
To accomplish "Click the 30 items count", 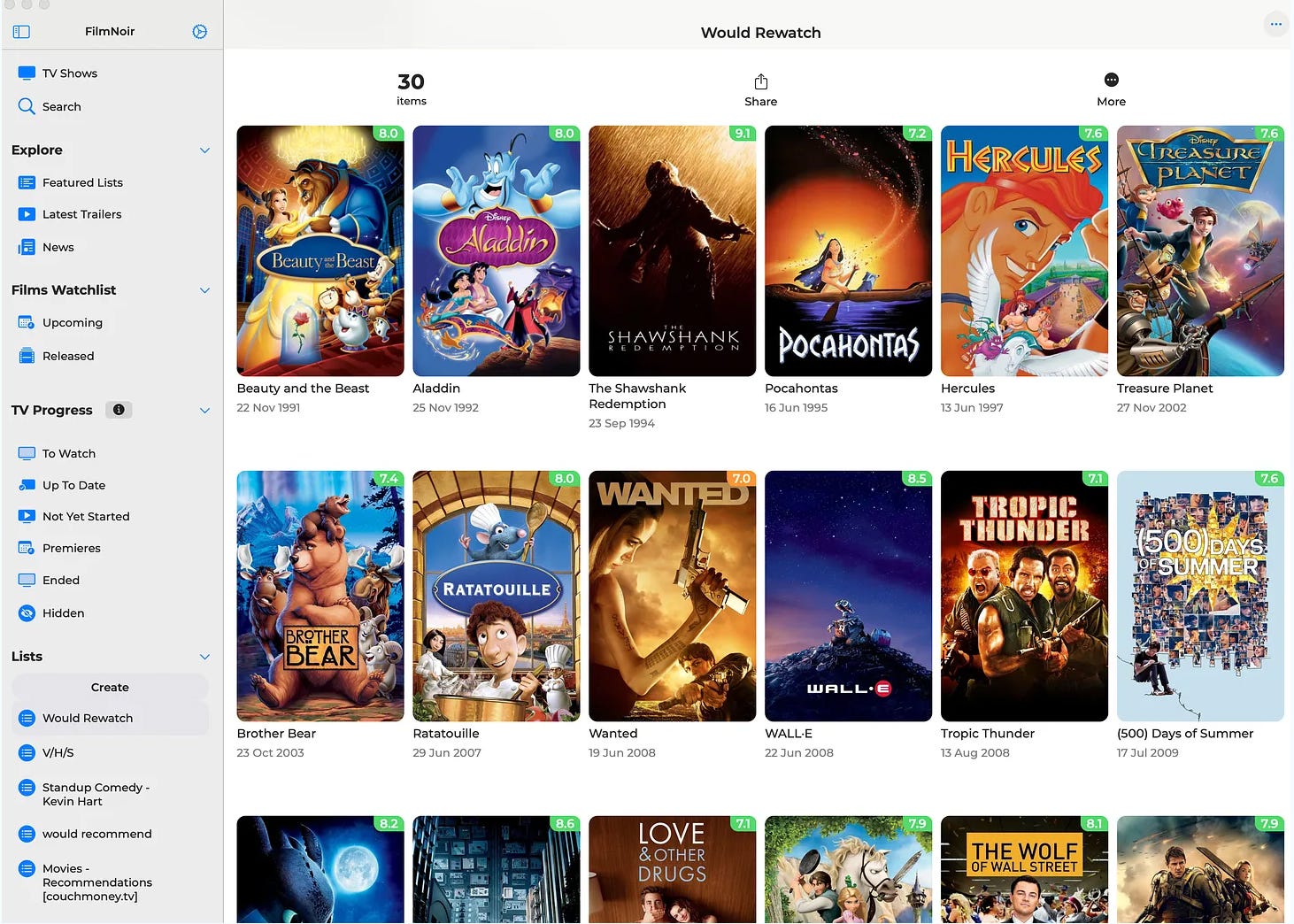I will point(412,89).
